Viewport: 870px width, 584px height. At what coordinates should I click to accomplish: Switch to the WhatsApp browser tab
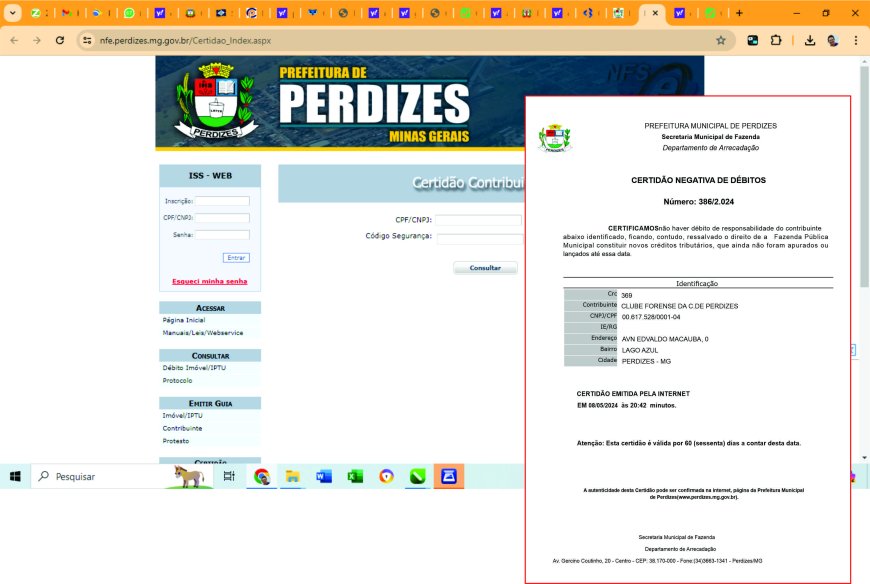point(129,13)
